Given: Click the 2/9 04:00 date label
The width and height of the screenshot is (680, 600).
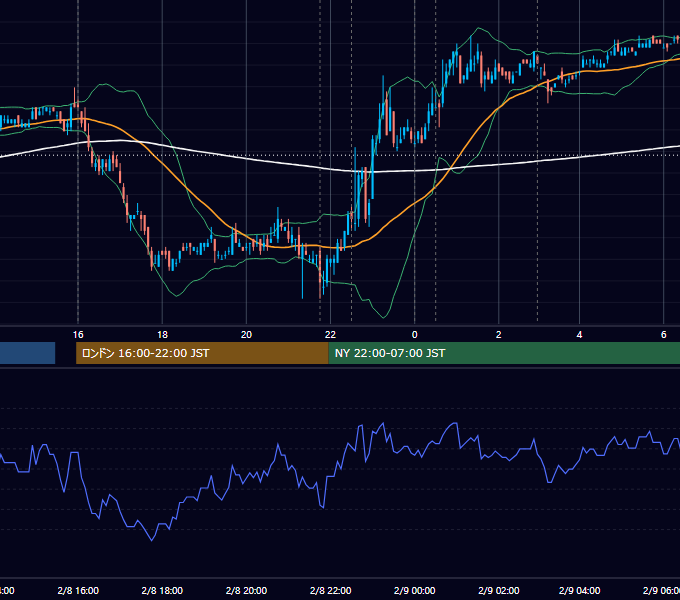Looking at the screenshot, I should point(579,590).
